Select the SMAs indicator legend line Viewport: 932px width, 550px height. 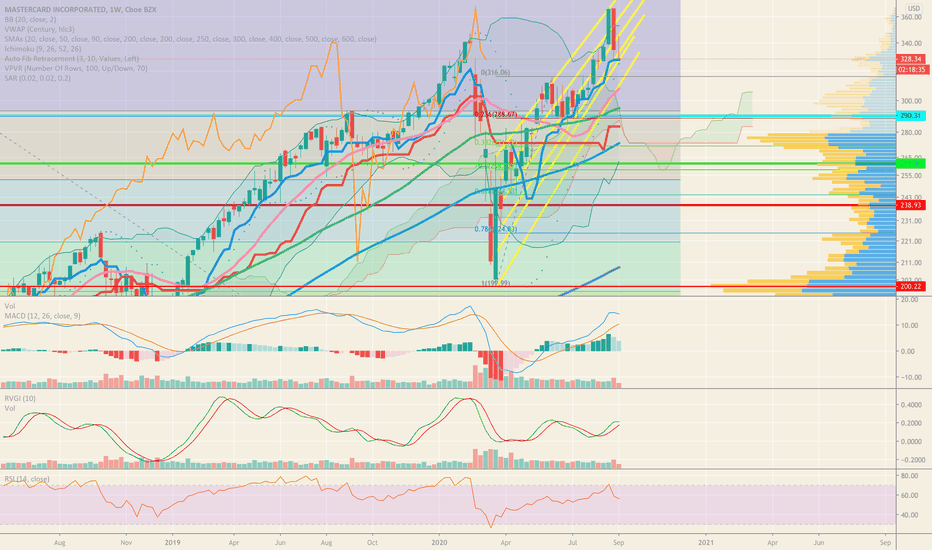coord(190,39)
